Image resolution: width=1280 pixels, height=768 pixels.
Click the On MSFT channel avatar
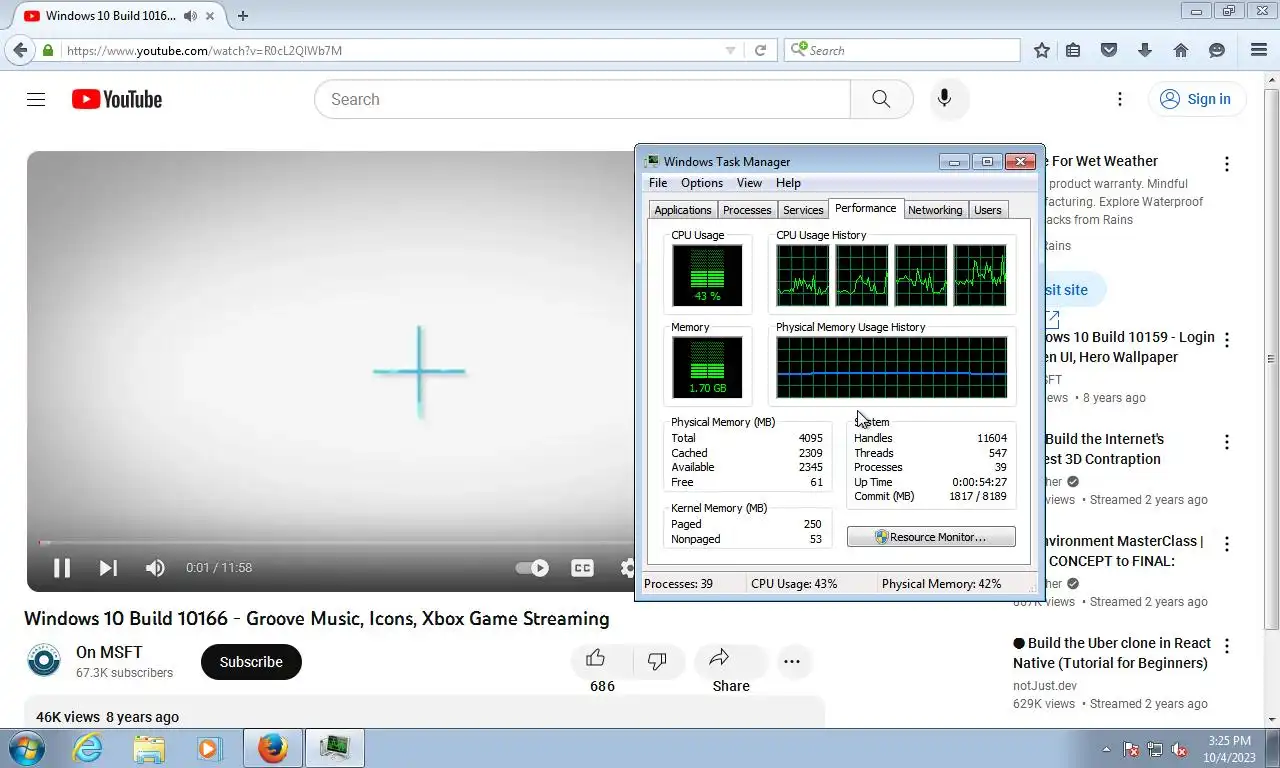click(x=44, y=662)
